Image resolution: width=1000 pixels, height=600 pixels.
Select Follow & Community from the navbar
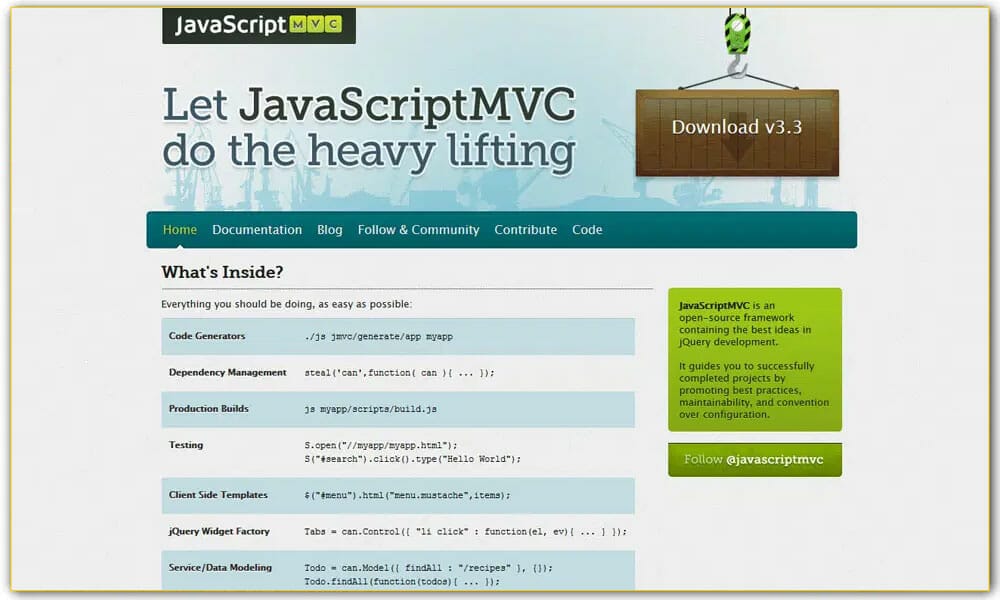418,229
